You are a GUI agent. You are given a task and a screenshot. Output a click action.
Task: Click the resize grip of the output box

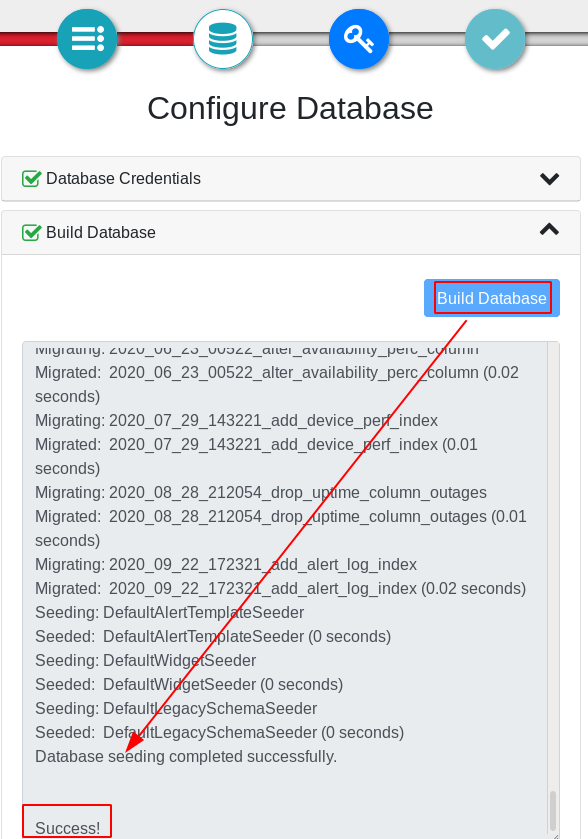(x=555, y=835)
